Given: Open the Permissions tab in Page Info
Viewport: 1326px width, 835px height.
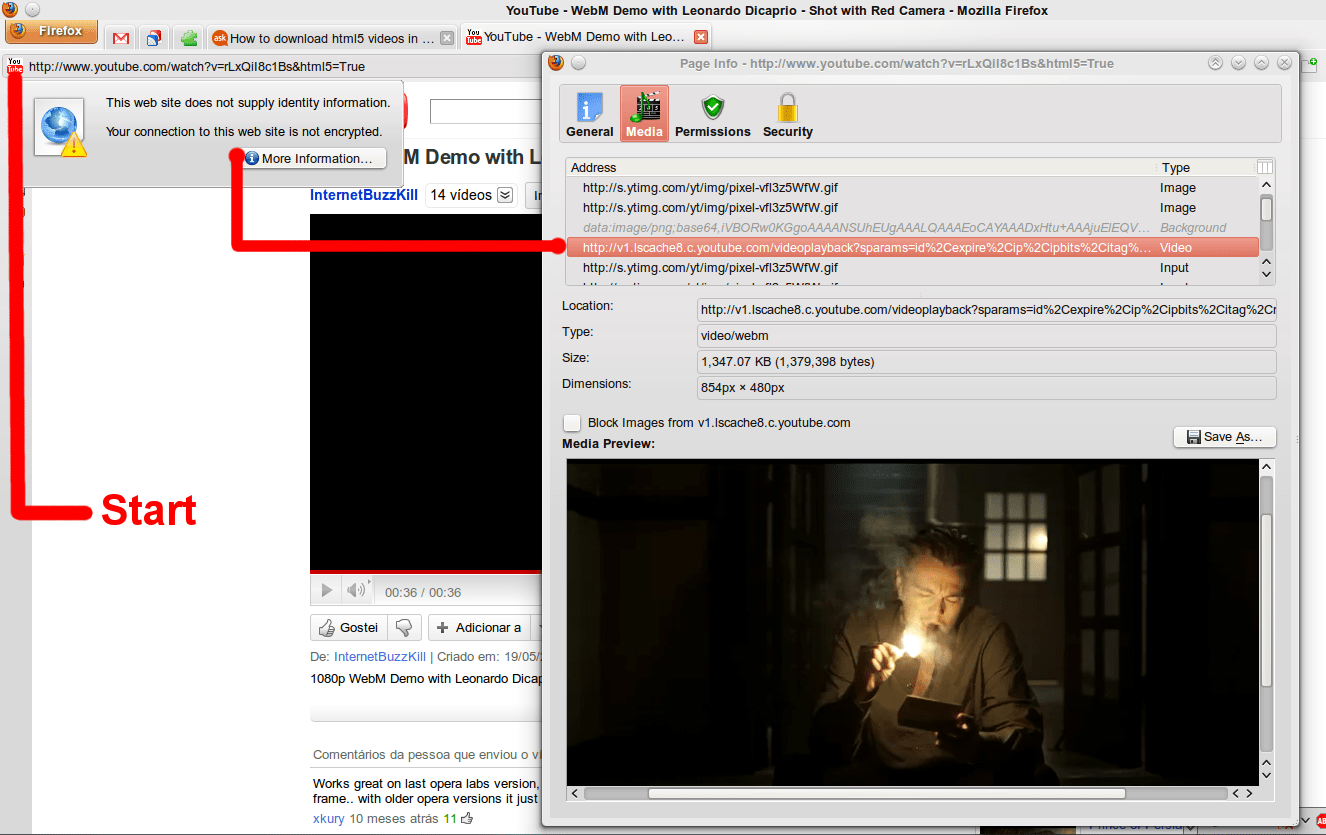Looking at the screenshot, I should pos(713,113).
